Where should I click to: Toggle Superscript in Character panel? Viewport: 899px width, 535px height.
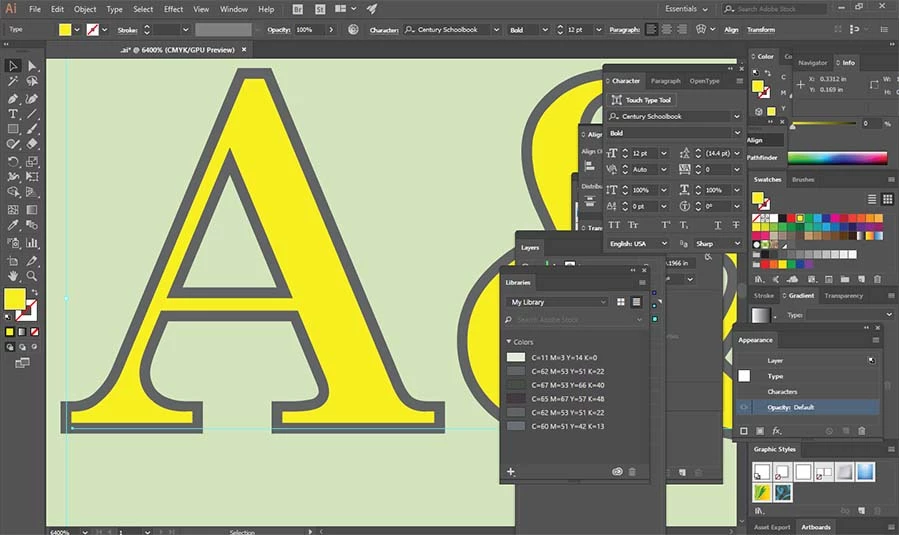[x=666, y=225]
